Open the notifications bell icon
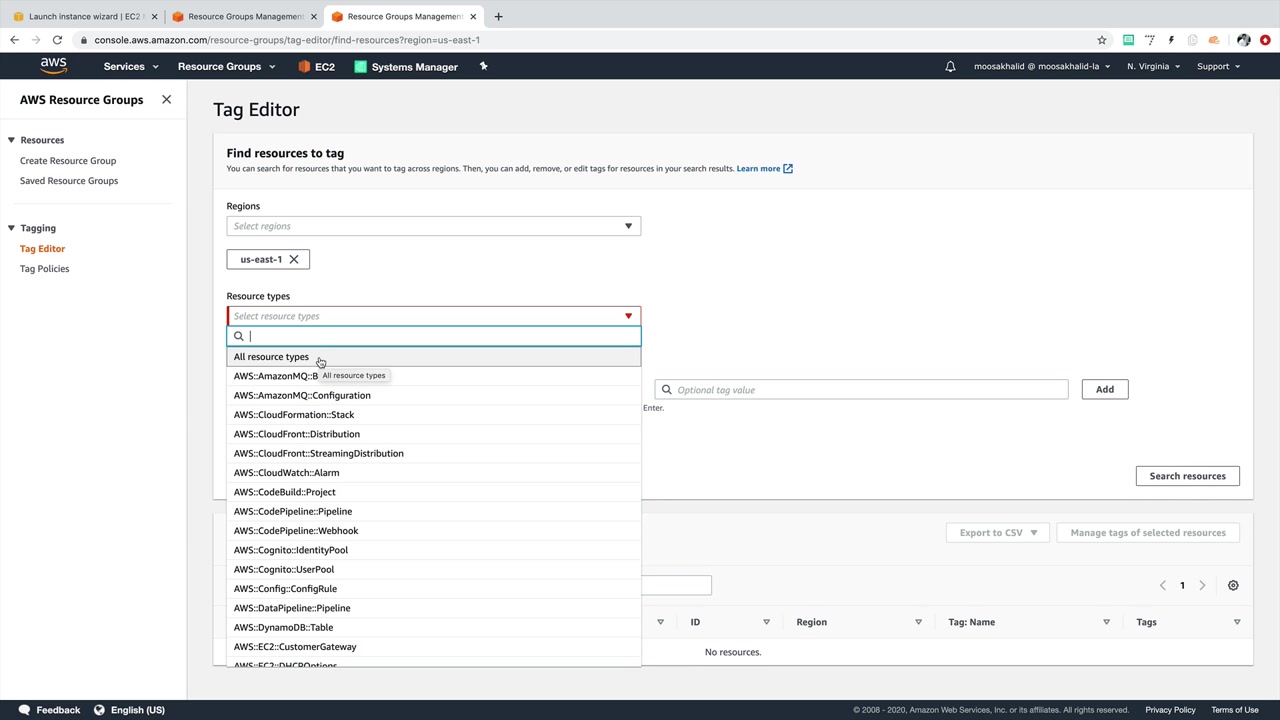This screenshot has height=720, width=1280. pyautogui.click(x=950, y=67)
